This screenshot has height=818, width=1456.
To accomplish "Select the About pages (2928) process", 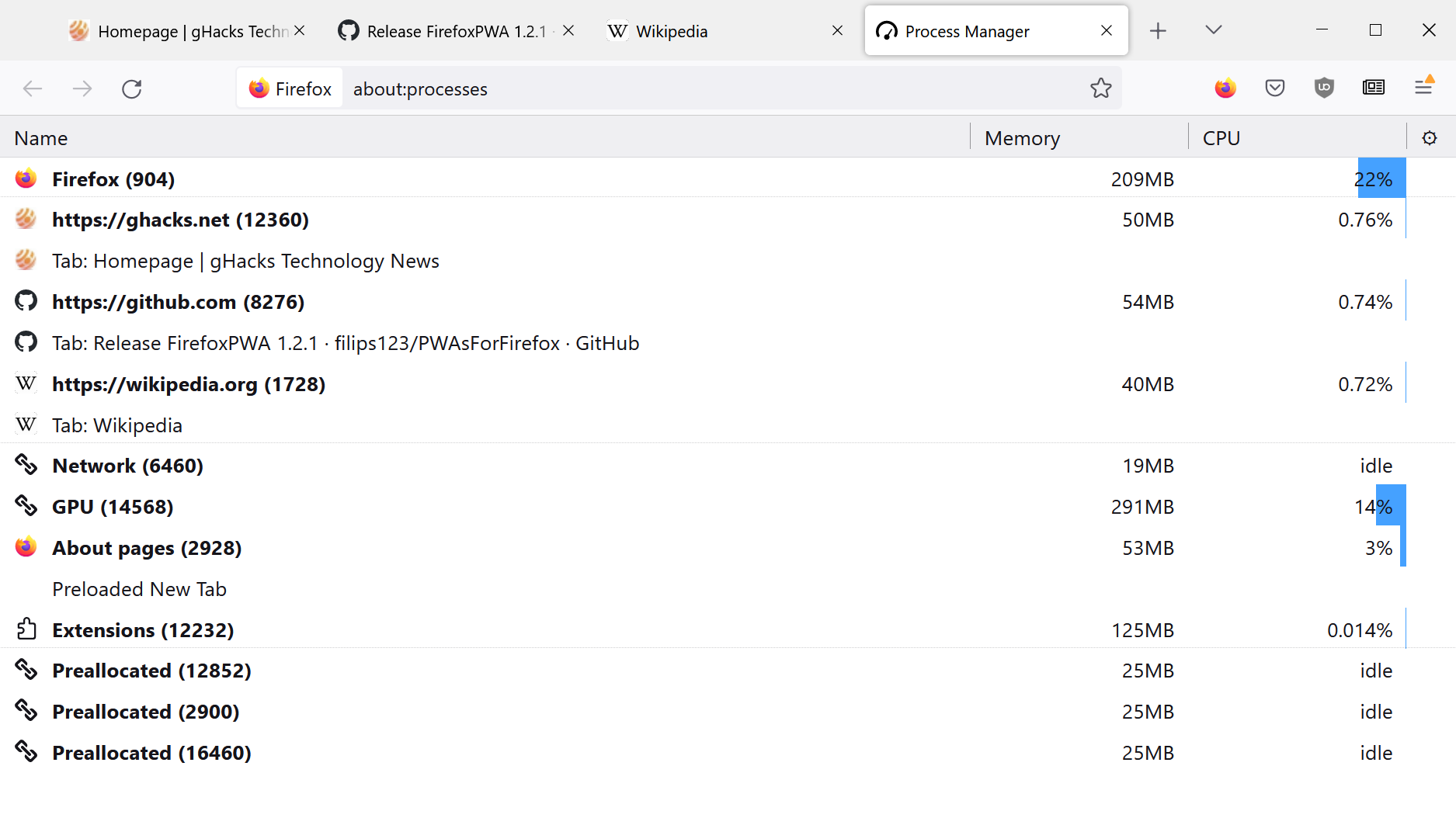I will pos(728,548).
